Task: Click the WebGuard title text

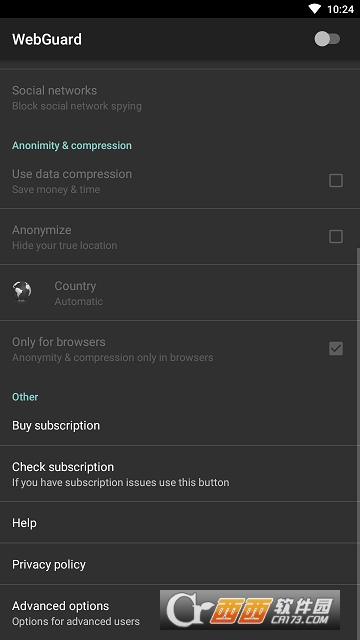Action: click(x=47, y=40)
